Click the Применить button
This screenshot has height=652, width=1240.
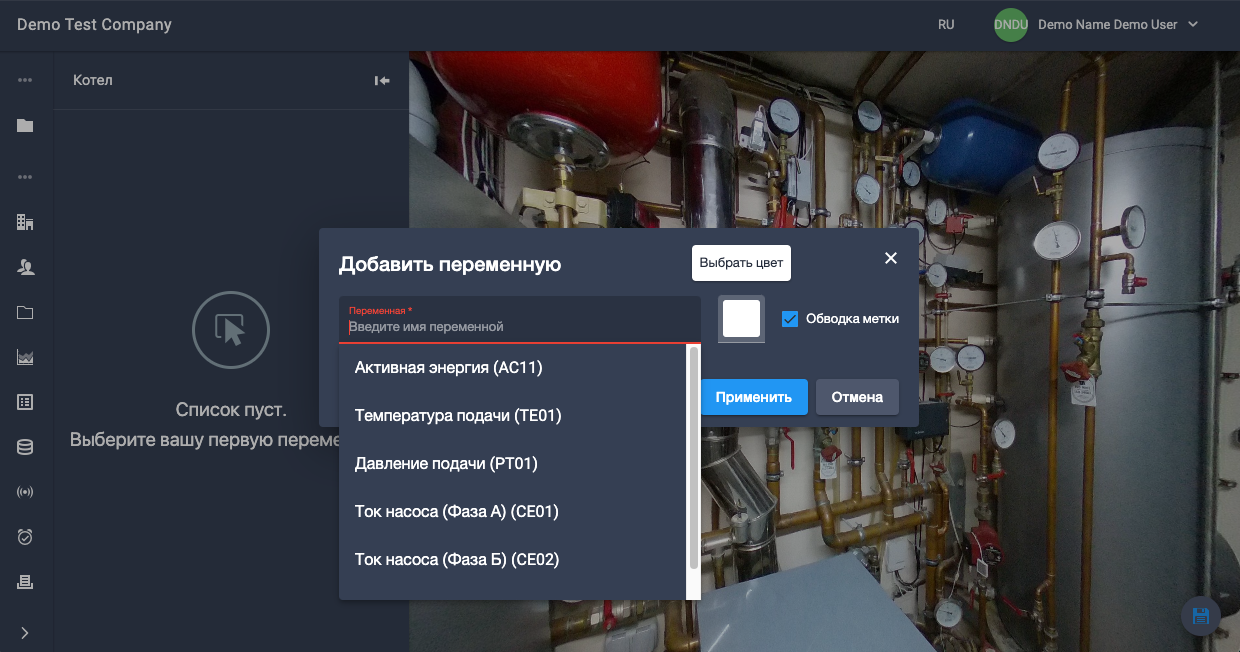tap(754, 397)
